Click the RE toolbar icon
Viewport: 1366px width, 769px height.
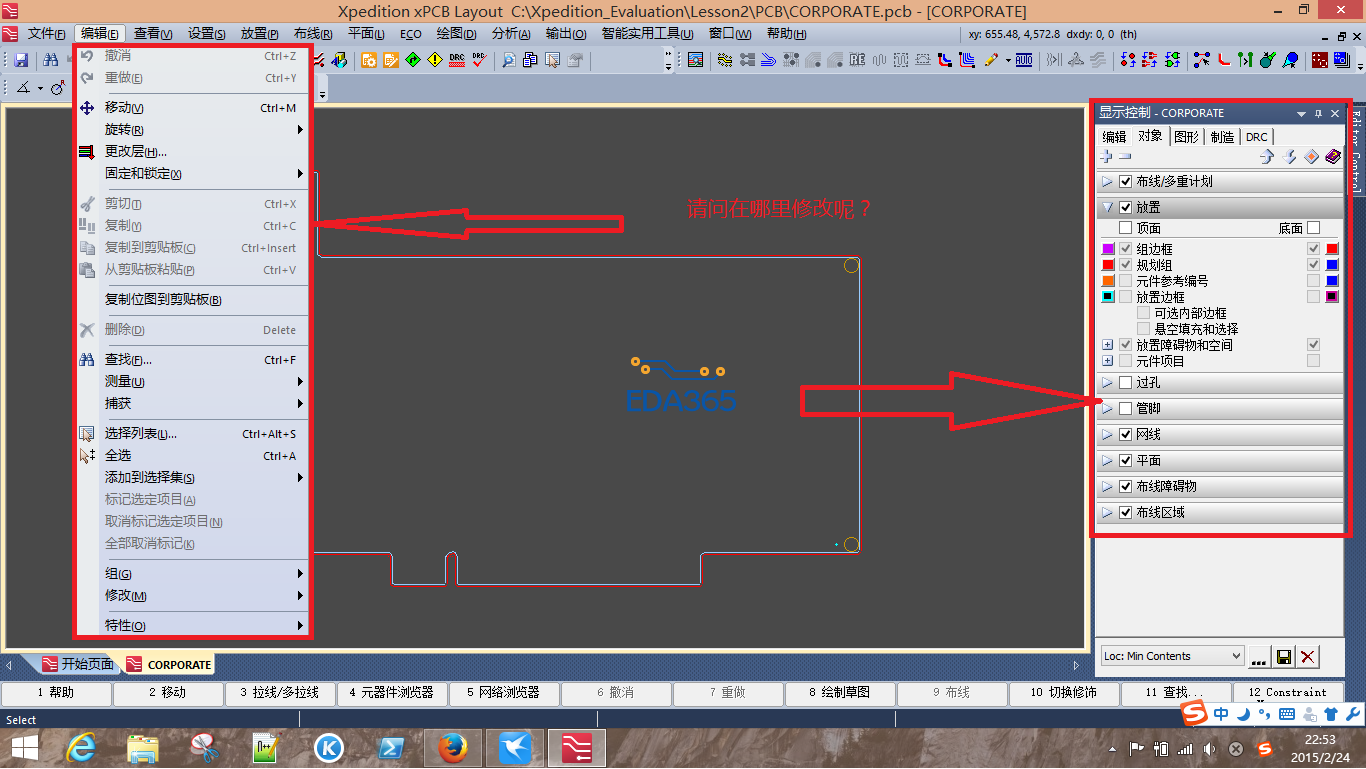[x=857, y=60]
